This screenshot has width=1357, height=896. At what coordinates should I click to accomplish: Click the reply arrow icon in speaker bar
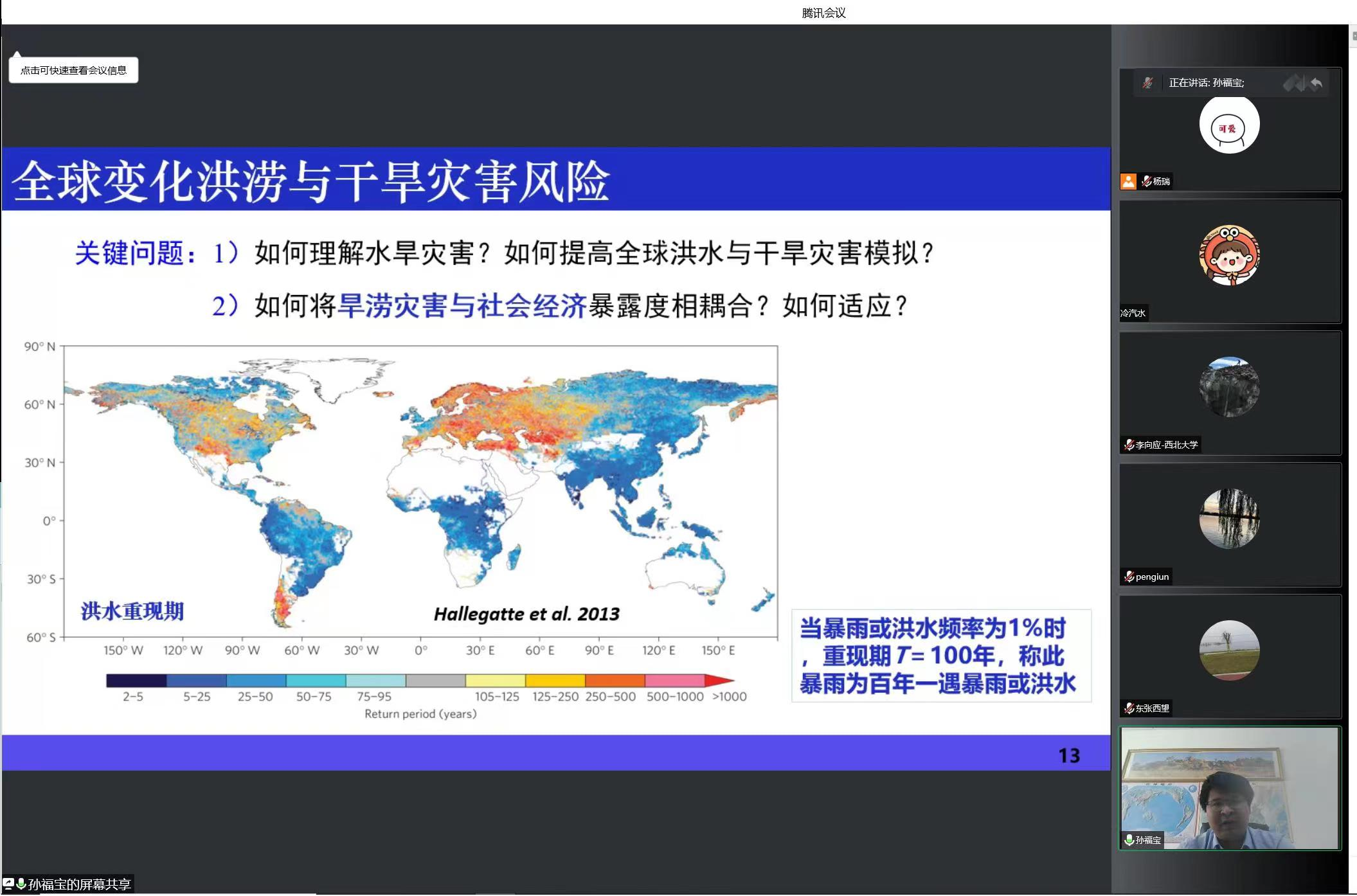(x=1317, y=83)
